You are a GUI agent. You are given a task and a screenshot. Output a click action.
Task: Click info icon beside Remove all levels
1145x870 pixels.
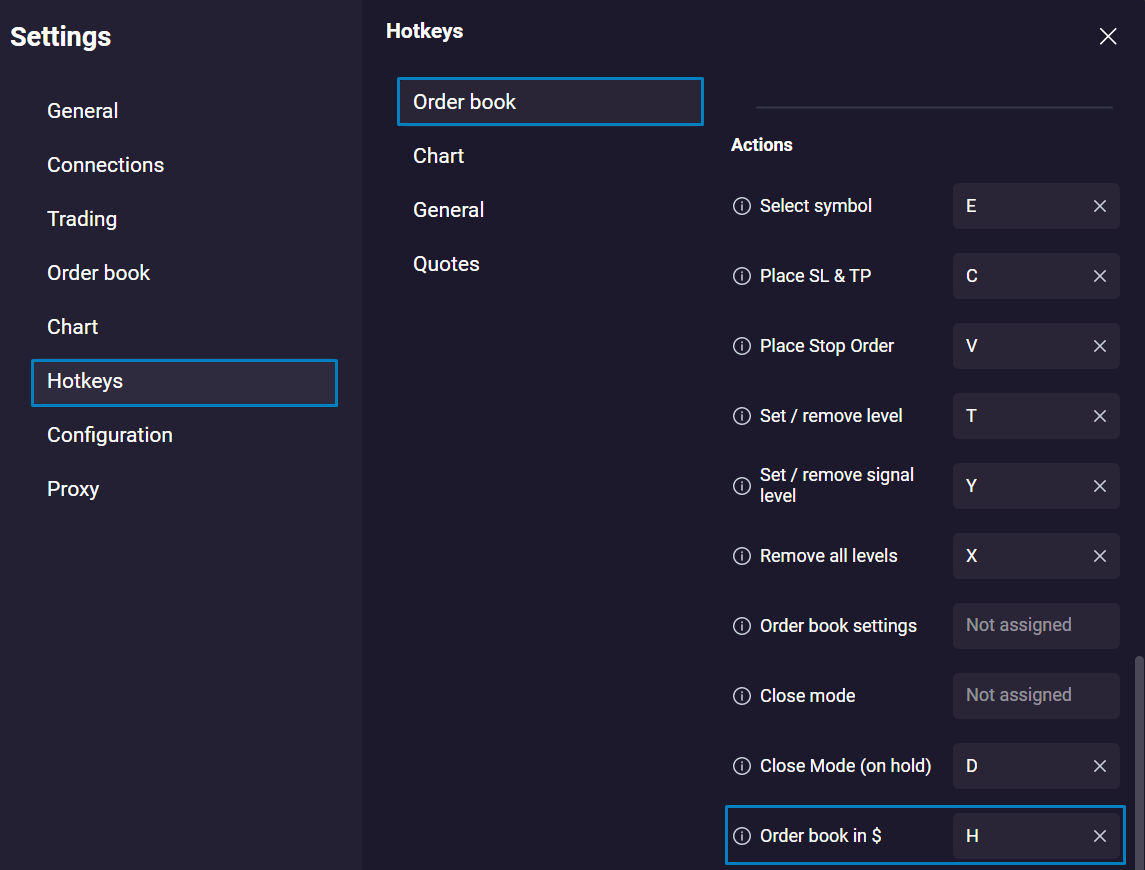[741, 556]
